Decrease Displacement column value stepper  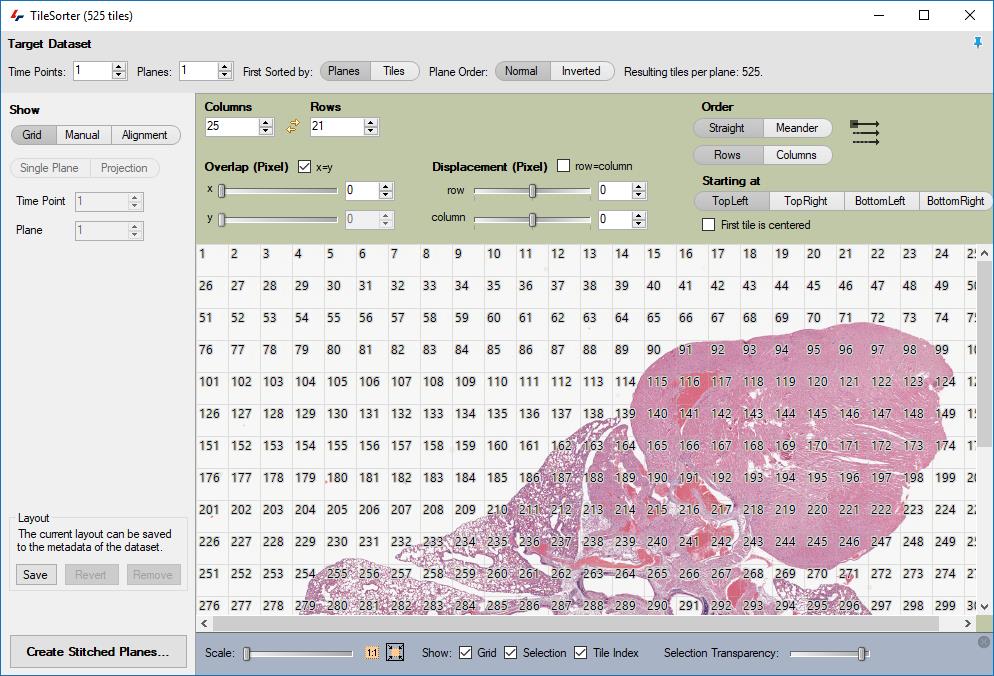[639, 223]
